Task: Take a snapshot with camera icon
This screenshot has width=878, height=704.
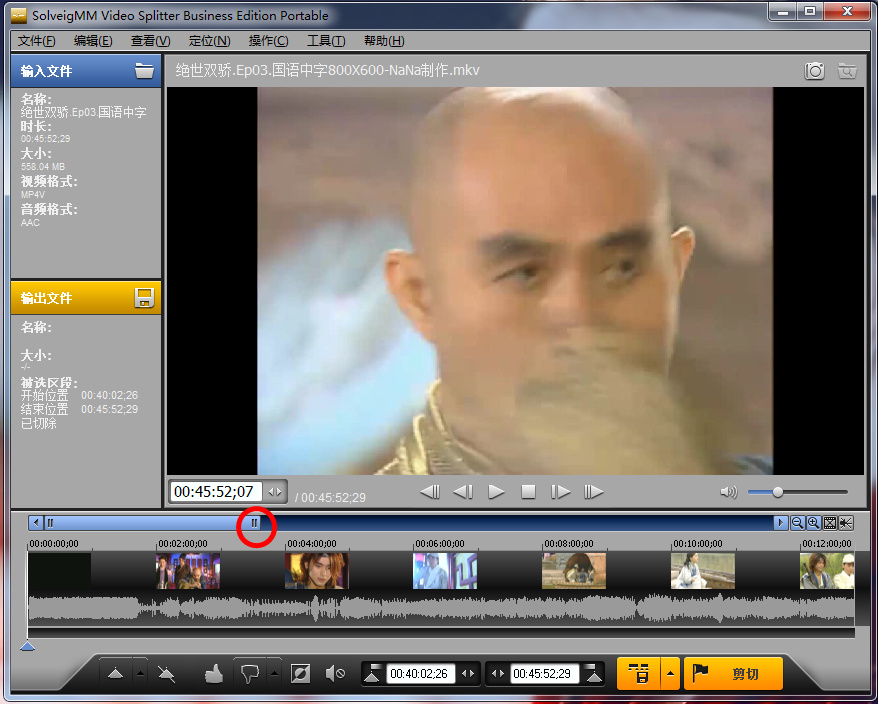Action: [814, 71]
